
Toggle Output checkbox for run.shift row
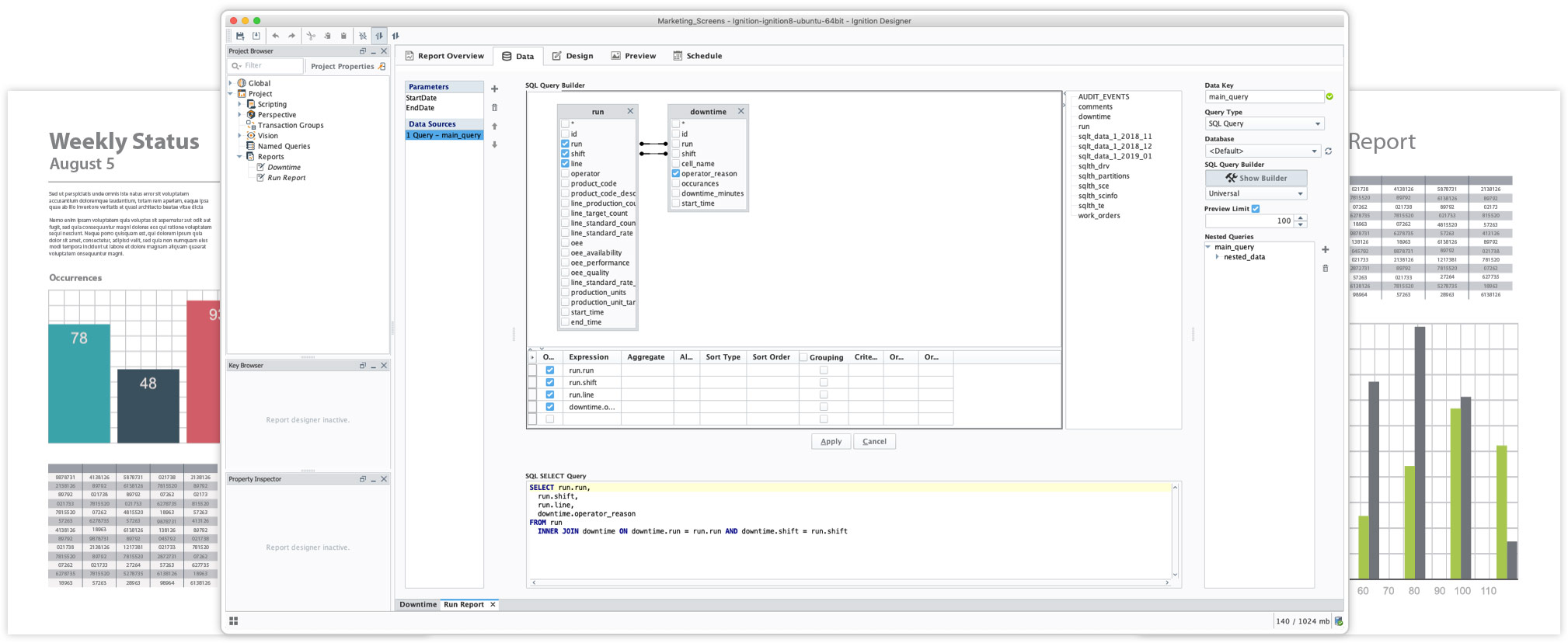[x=550, y=382]
